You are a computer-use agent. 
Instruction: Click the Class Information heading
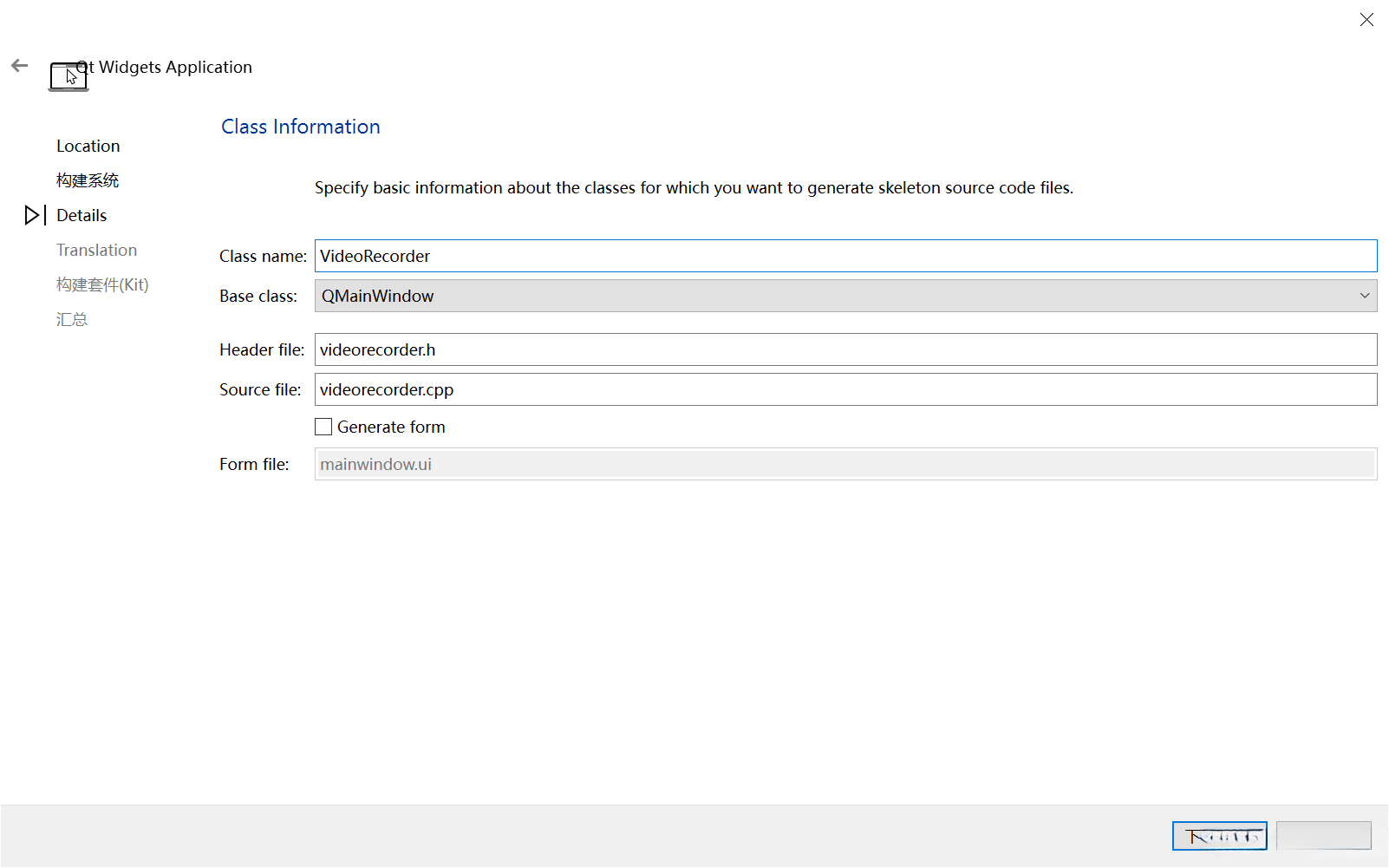[x=301, y=127]
